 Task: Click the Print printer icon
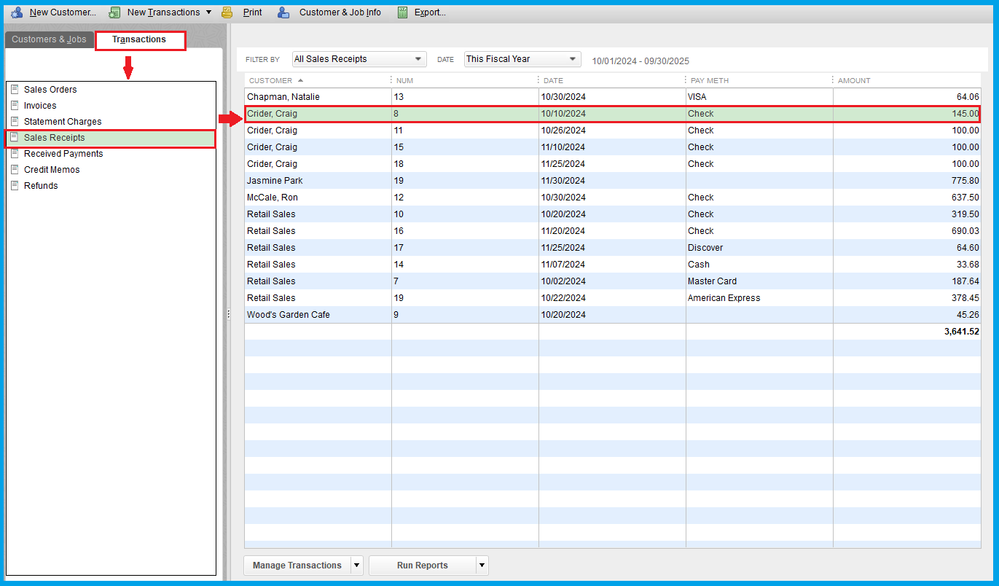(228, 12)
